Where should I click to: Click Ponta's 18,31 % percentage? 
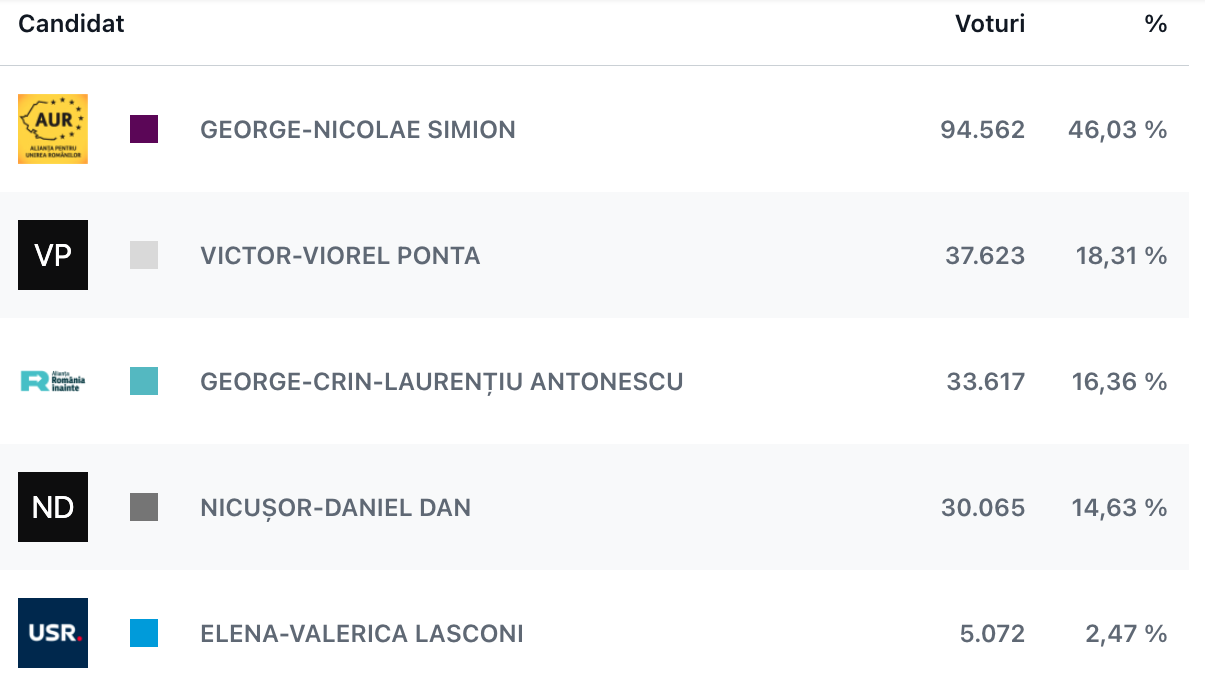click(x=1121, y=256)
